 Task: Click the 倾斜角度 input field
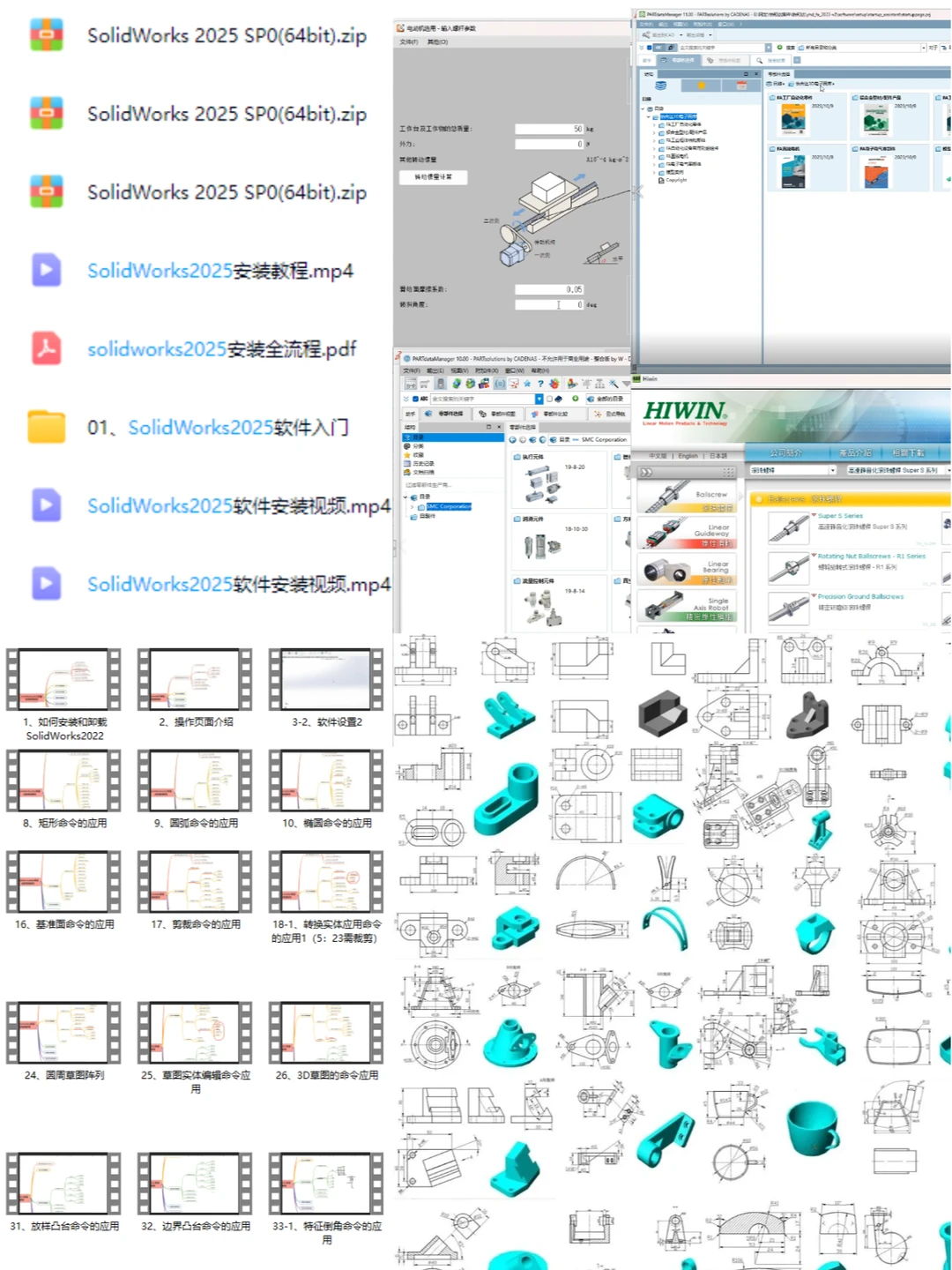[549, 304]
